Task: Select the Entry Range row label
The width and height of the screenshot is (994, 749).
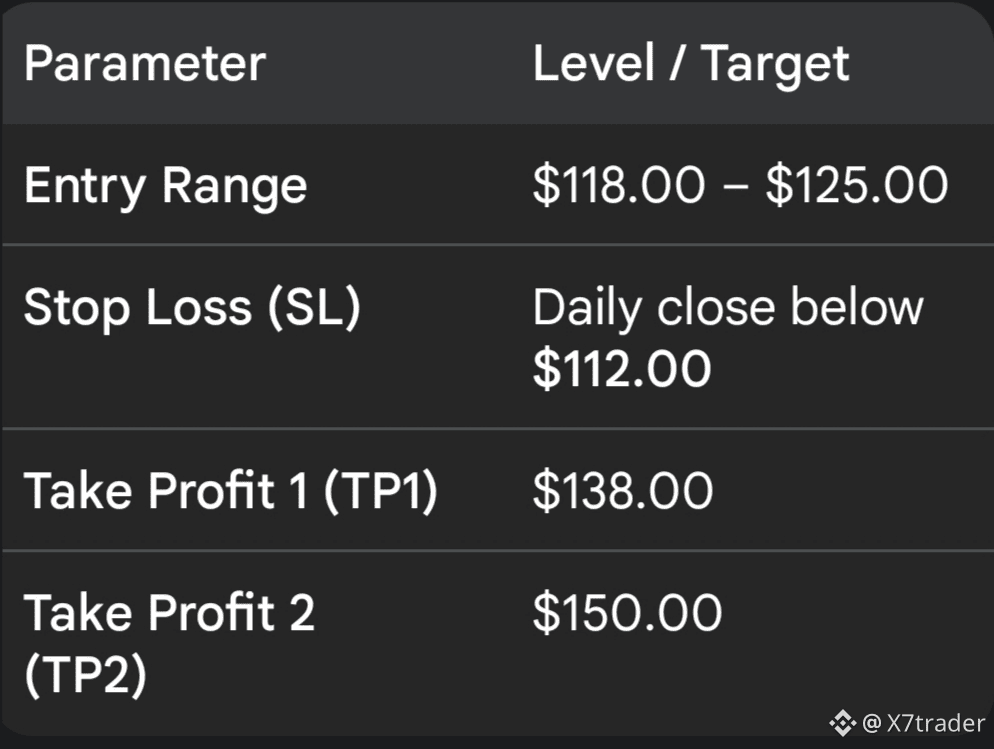Action: click(x=165, y=186)
